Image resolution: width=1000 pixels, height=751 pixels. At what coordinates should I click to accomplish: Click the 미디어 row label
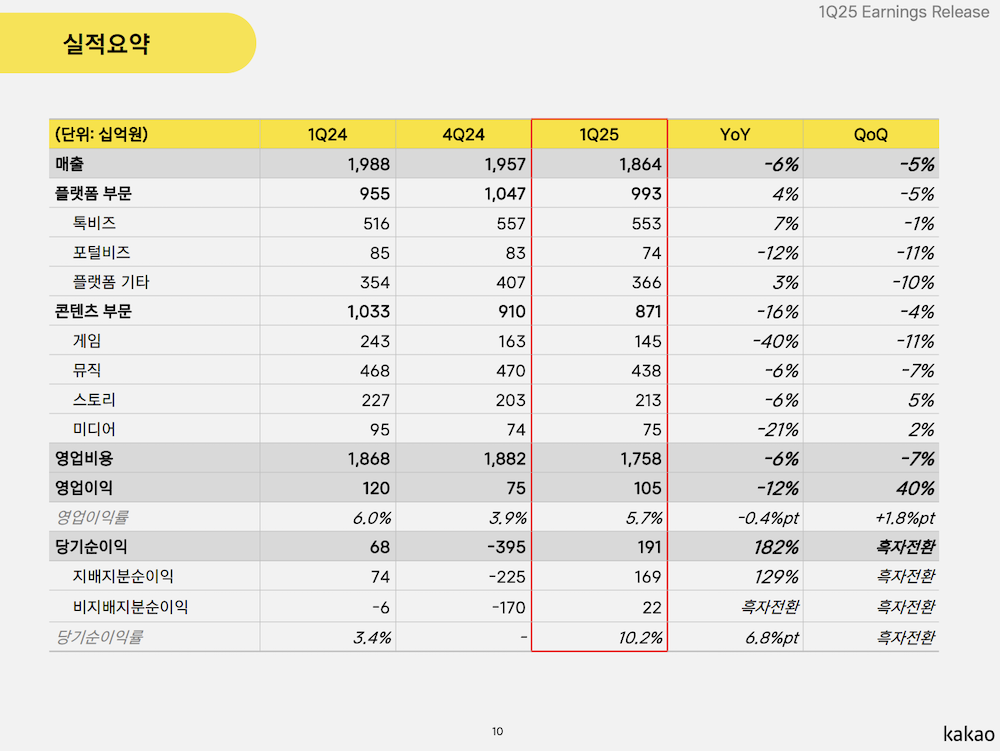pyautogui.click(x=94, y=429)
